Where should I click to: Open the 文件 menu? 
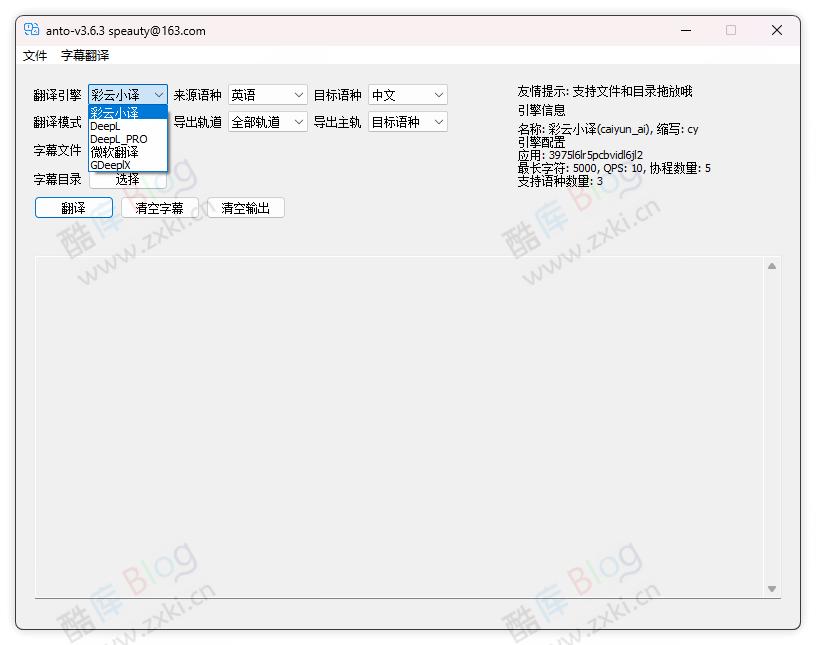[35, 55]
